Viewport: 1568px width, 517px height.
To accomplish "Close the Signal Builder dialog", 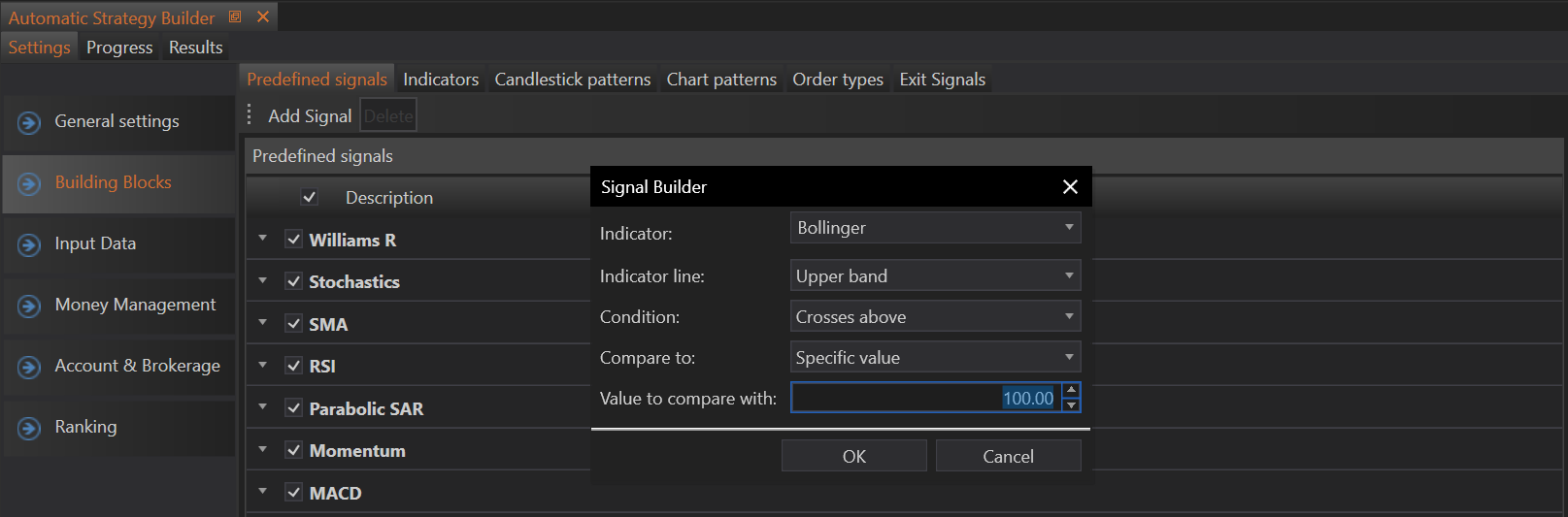I will pos(1070,187).
